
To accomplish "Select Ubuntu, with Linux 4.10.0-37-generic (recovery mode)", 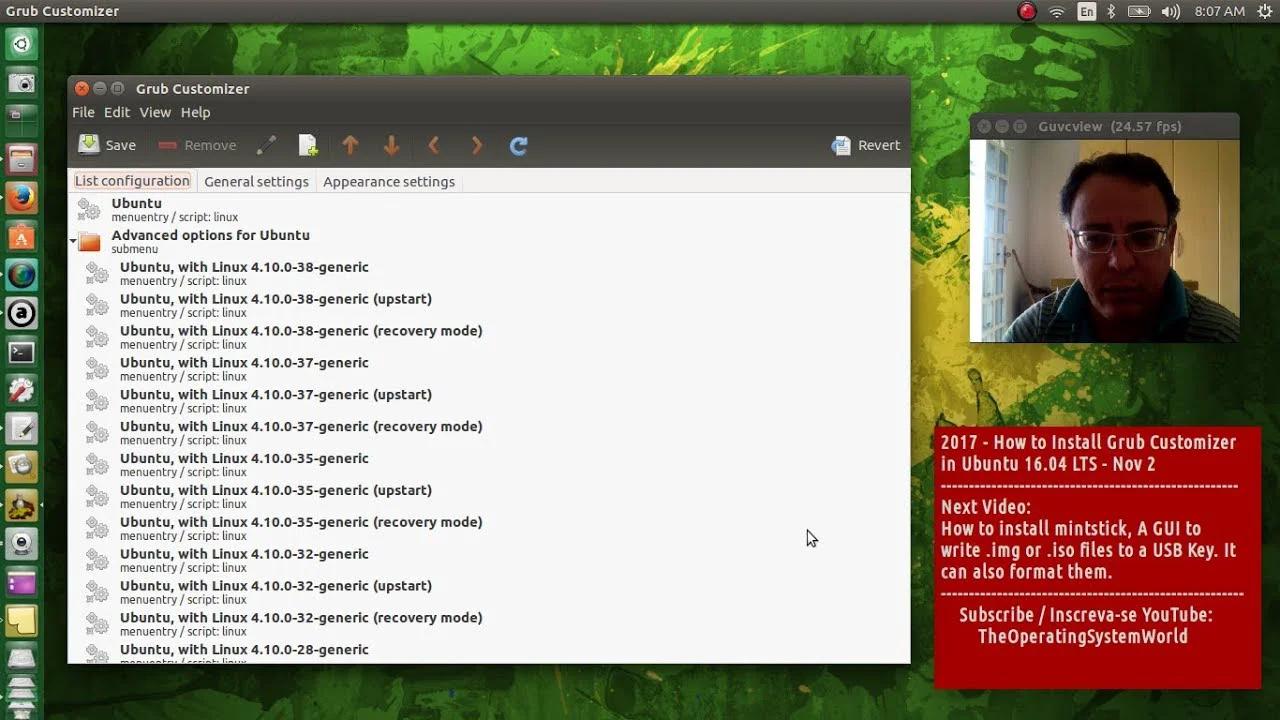I will click(x=300, y=432).
